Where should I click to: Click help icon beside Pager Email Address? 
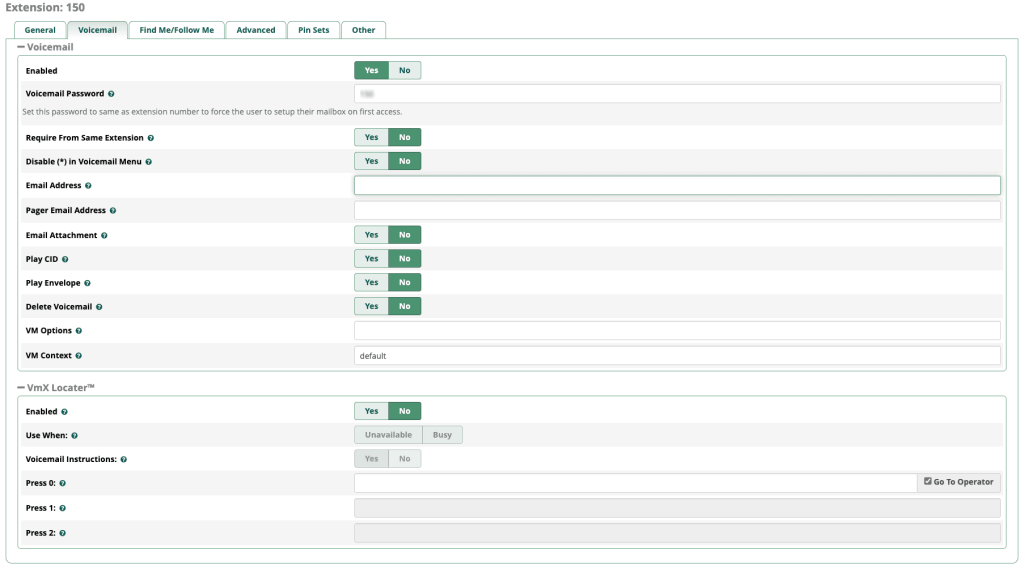click(113, 211)
